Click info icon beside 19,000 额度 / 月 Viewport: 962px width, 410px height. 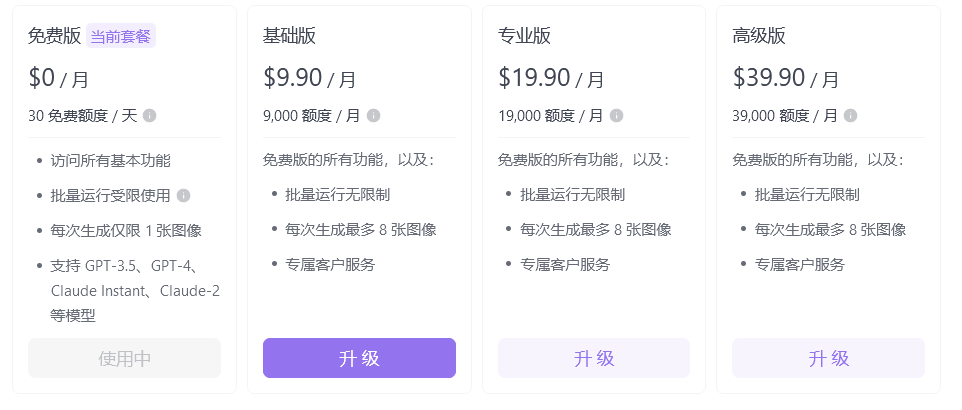pyautogui.click(x=616, y=115)
